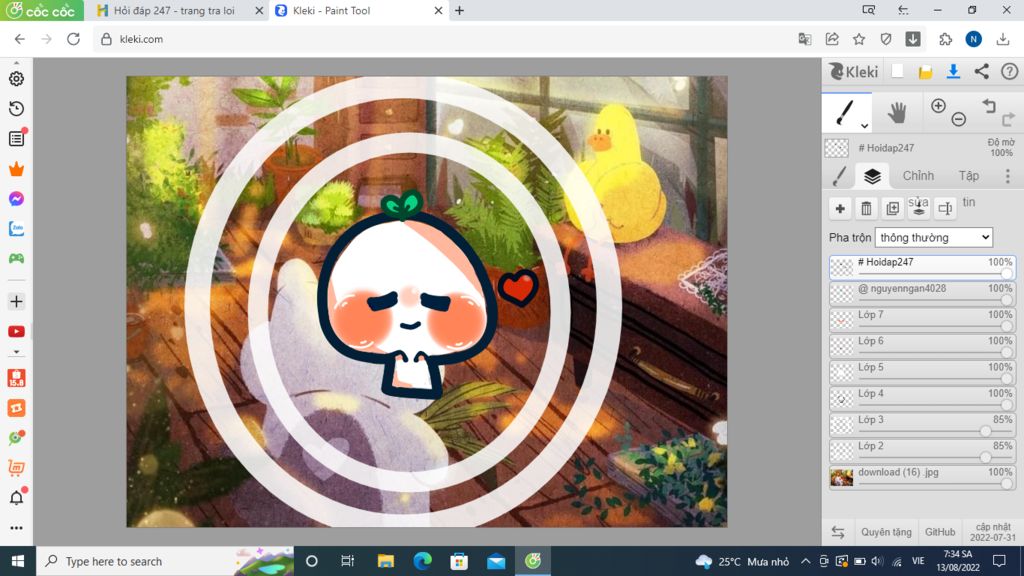Redo the action in Kleki
The width and height of the screenshot is (1024, 576).
pyautogui.click(x=1009, y=119)
